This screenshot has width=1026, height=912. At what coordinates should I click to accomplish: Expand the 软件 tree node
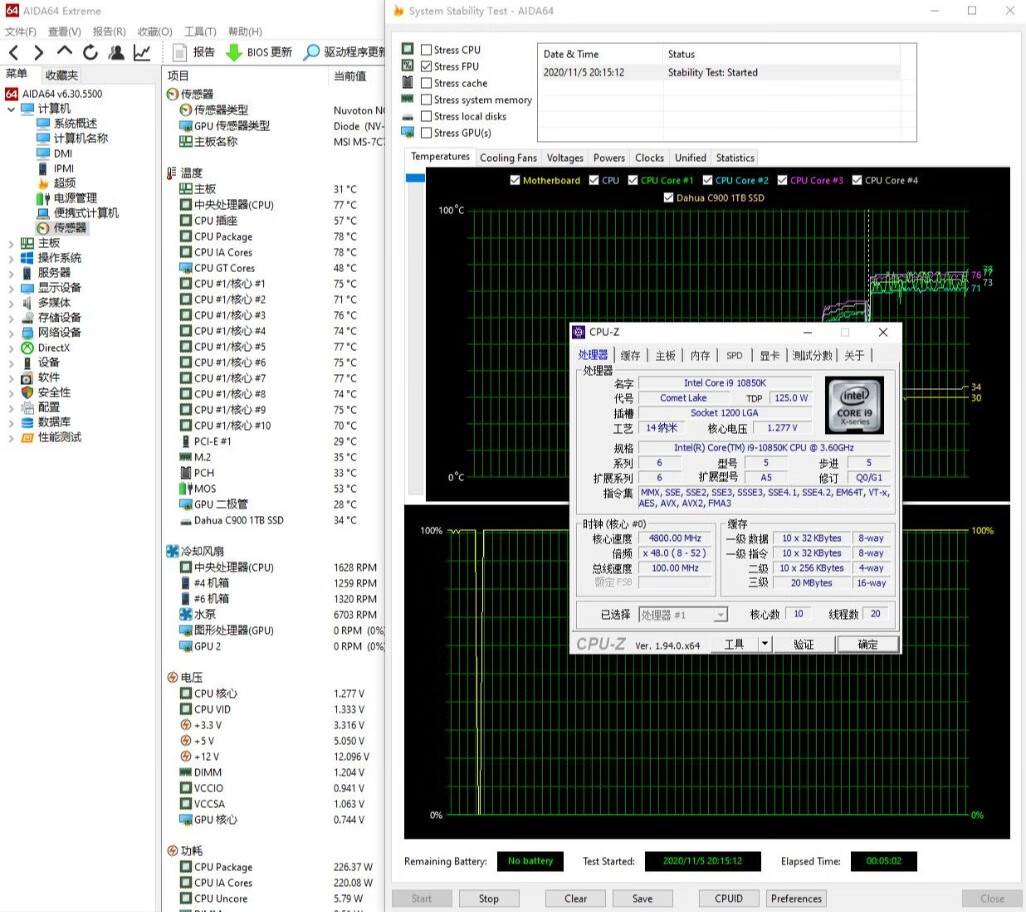click(10, 377)
